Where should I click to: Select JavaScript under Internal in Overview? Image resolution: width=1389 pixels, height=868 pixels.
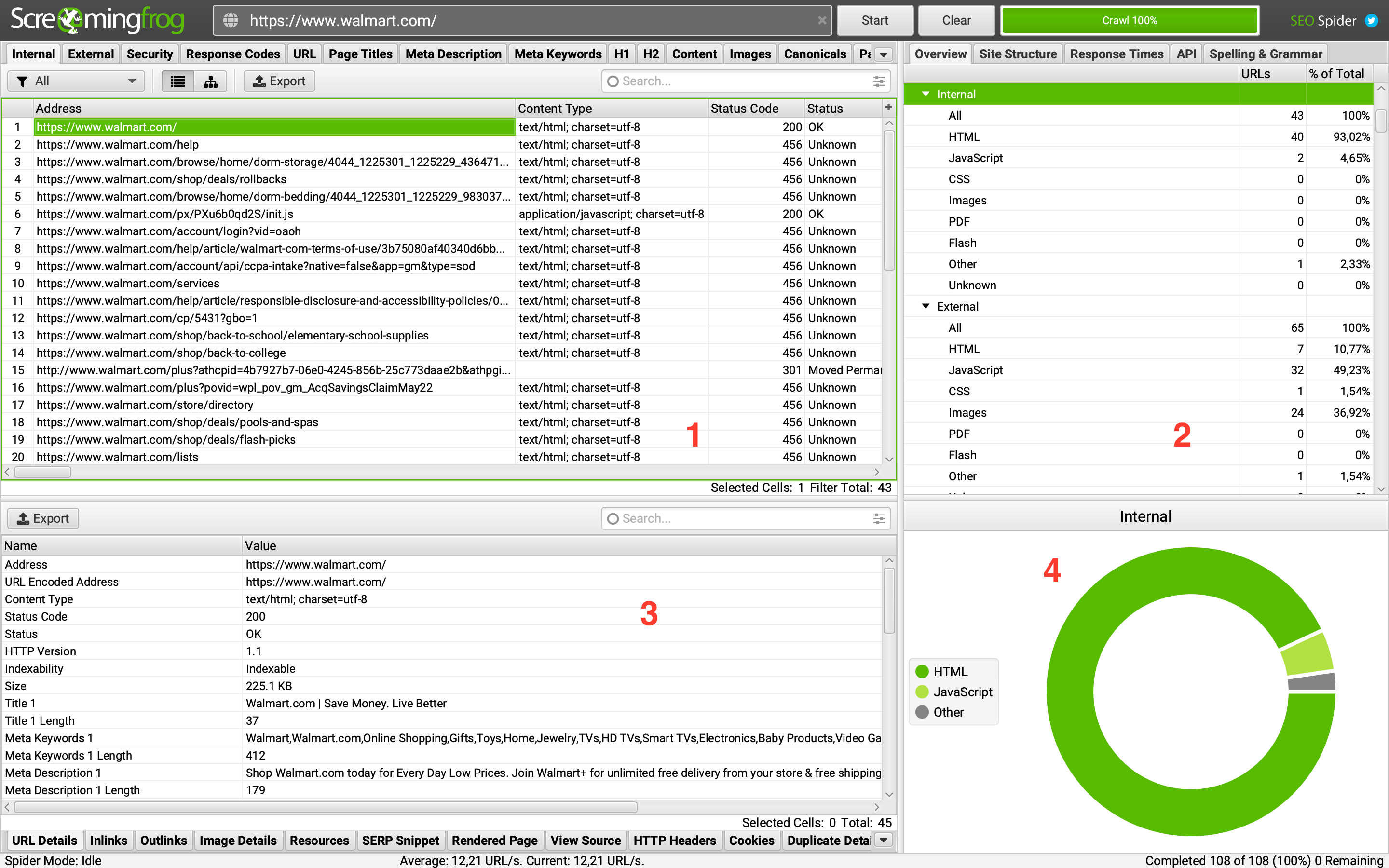tap(1138, 158)
